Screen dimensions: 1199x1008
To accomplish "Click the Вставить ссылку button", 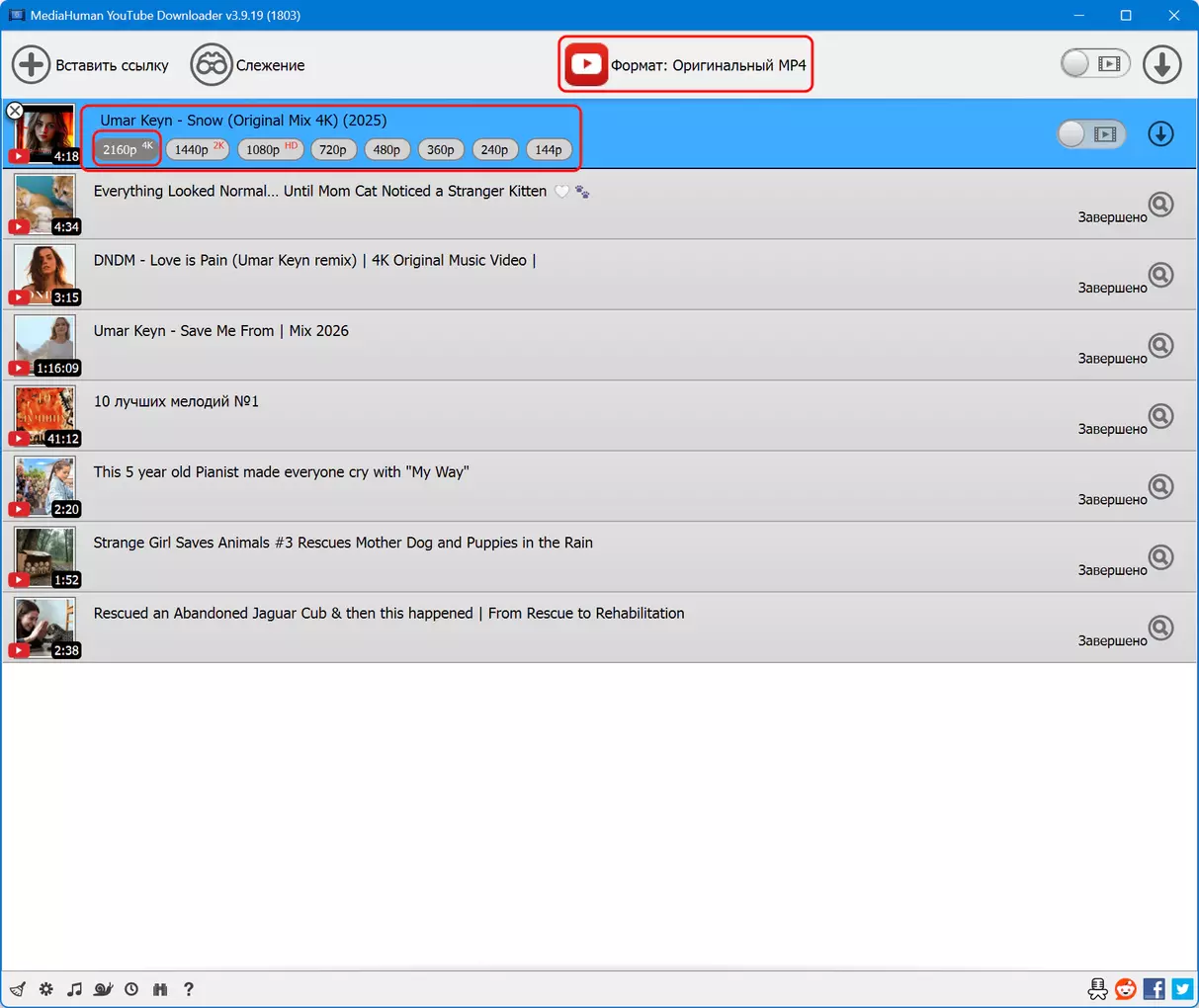I will click(91, 65).
